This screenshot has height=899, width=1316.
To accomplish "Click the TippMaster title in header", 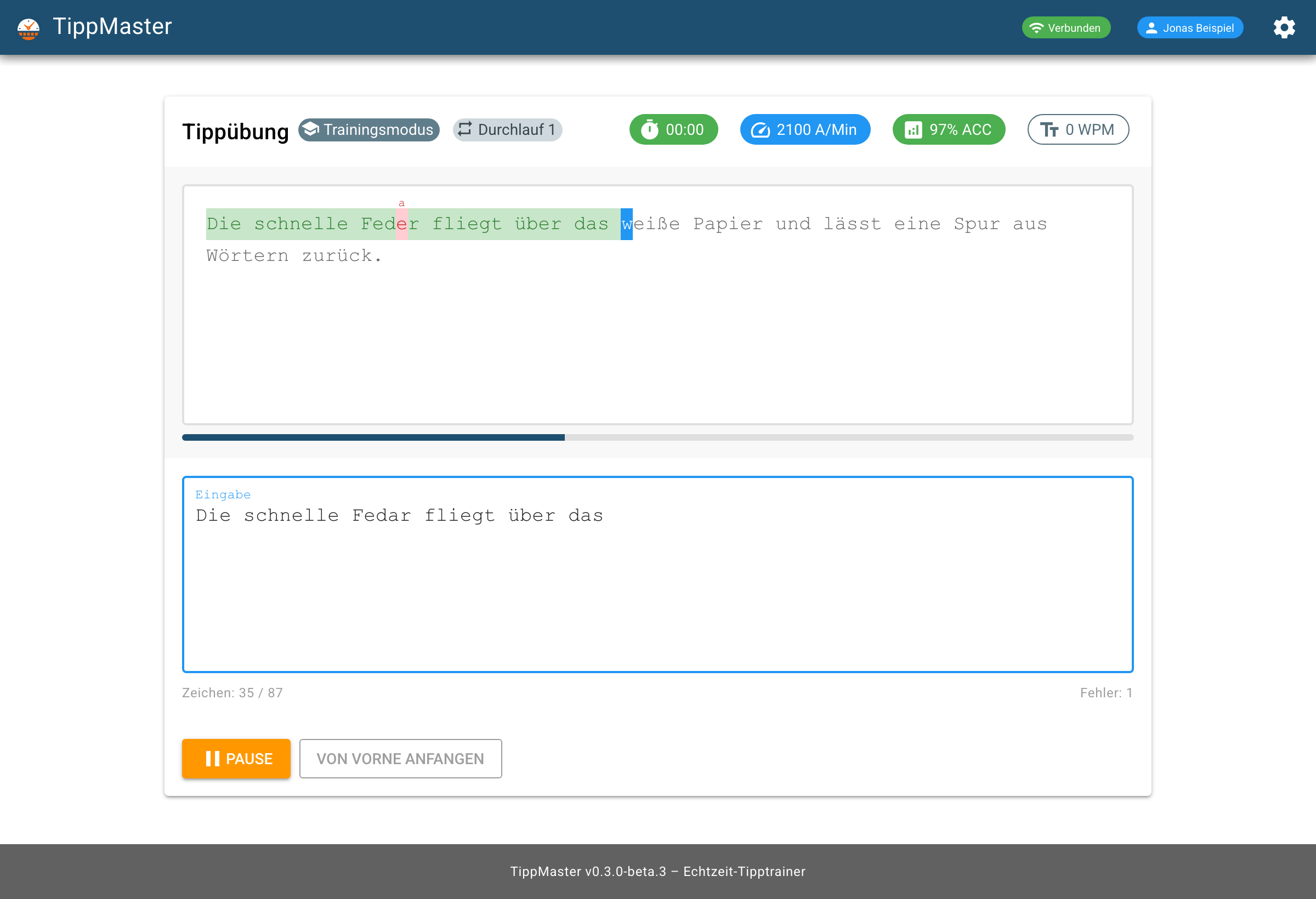I will [x=112, y=27].
